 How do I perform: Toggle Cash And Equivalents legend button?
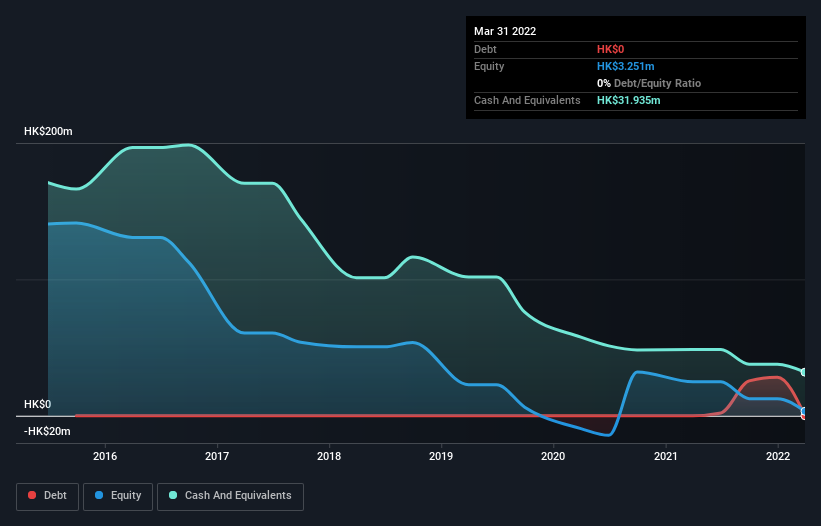click(x=230, y=496)
